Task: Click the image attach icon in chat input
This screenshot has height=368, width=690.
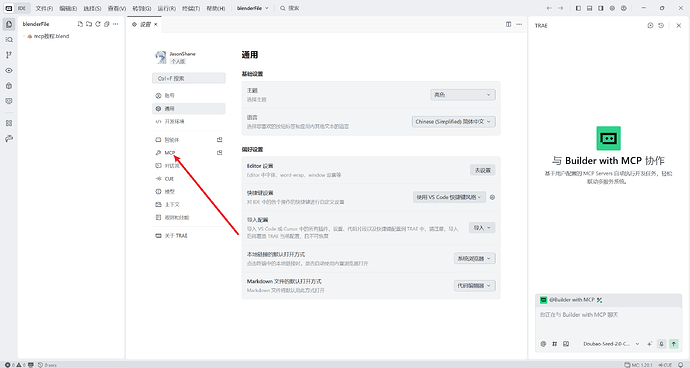Action: point(566,344)
